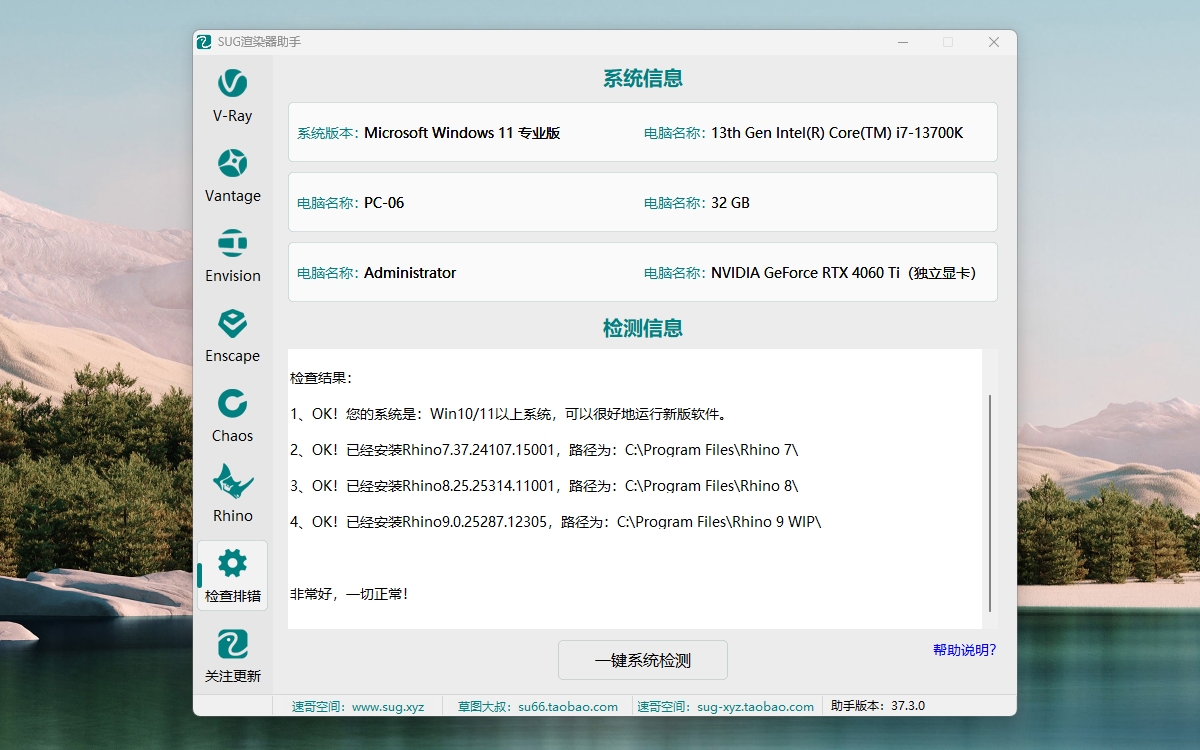Screen dimensions: 1200x750
Task: Select the Chaos sidebar icon
Action: (x=232, y=416)
